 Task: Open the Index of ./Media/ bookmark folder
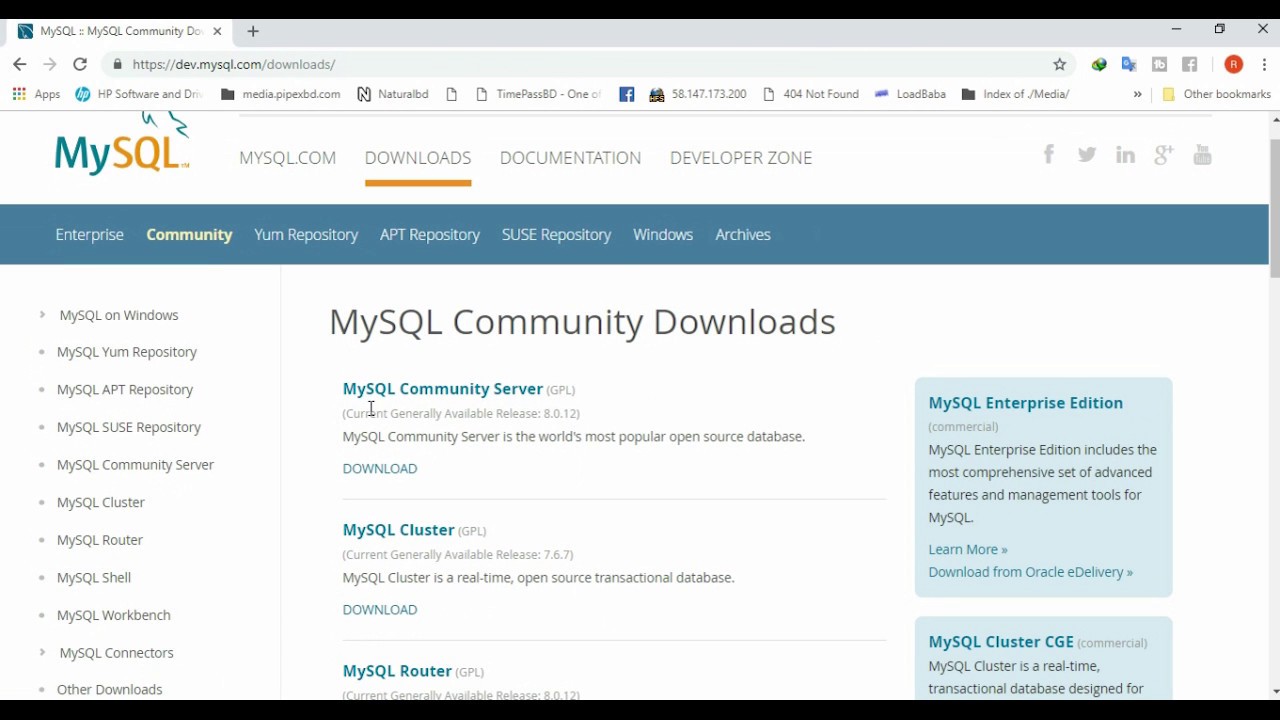click(x=1015, y=94)
